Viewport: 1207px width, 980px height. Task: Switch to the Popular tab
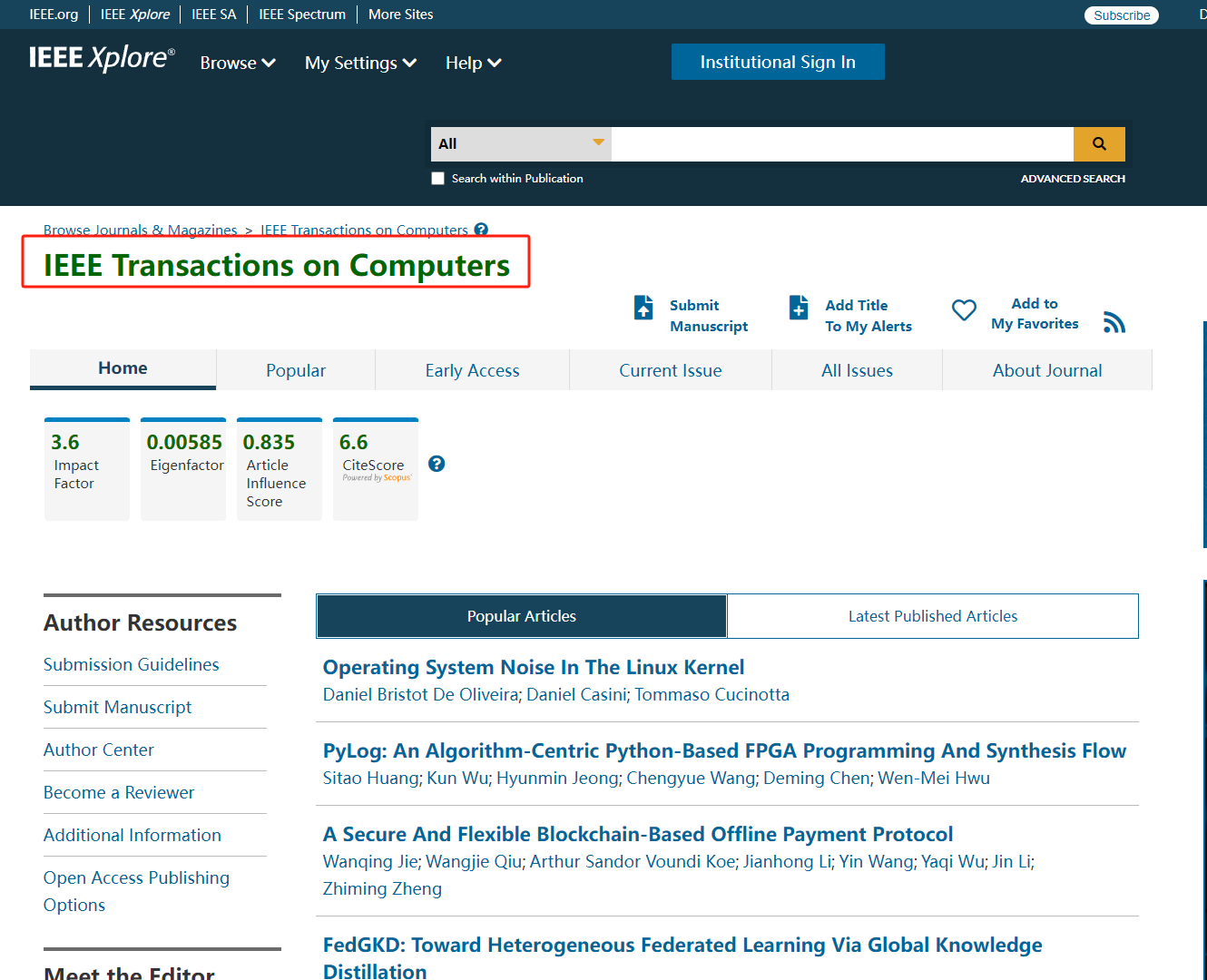[x=296, y=370]
